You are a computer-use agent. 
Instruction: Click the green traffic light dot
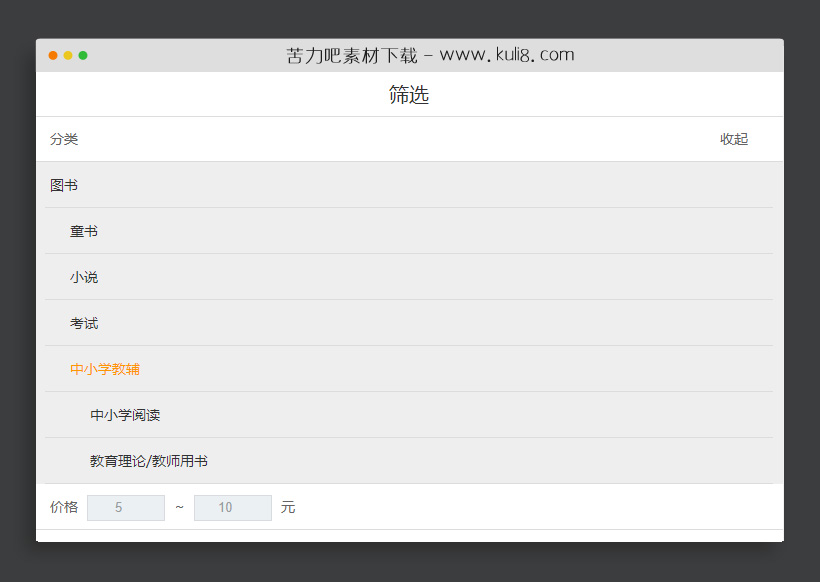[x=84, y=56]
